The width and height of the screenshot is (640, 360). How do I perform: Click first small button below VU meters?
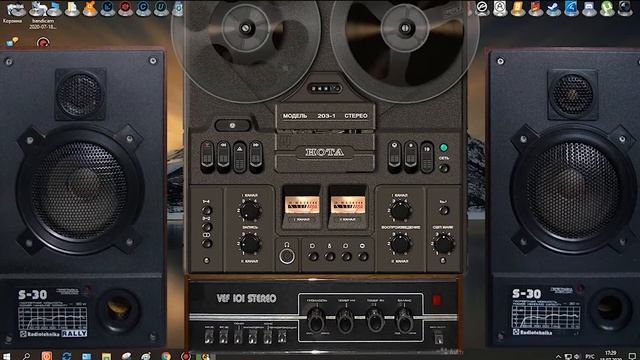click(x=313, y=256)
